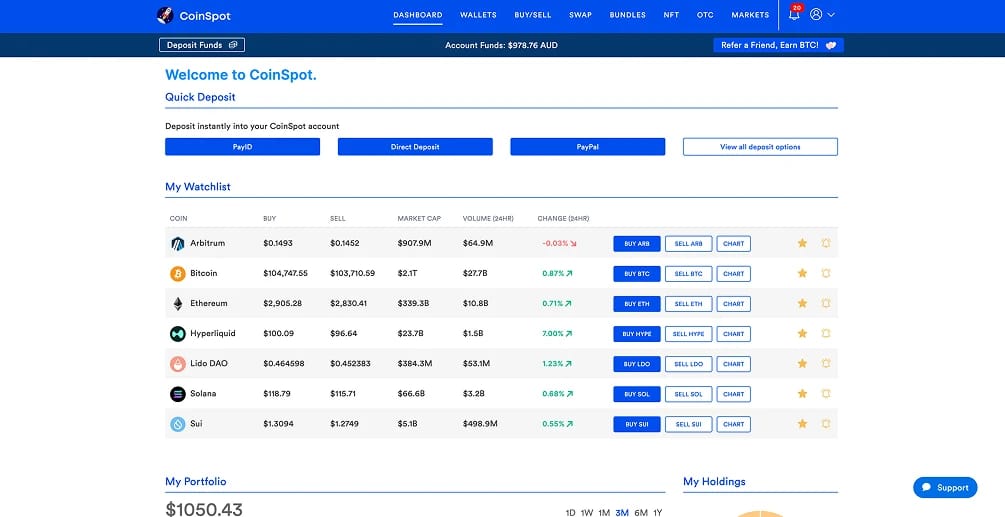Click the BUY ARB button

click(636, 243)
